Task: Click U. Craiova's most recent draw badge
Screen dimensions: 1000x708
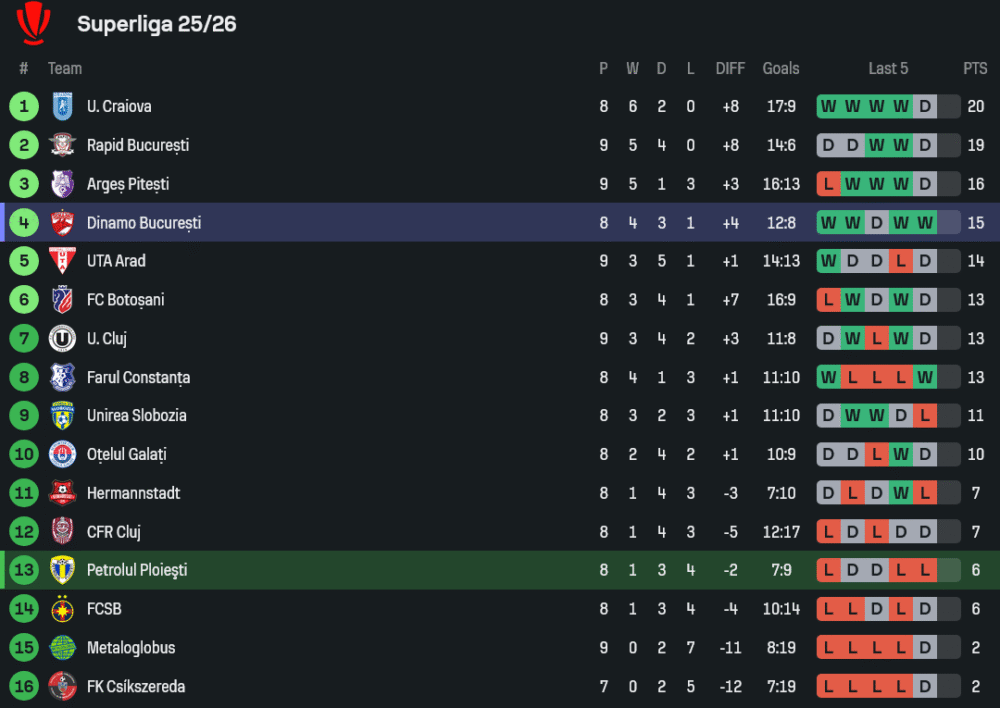Action: point(925,106)
